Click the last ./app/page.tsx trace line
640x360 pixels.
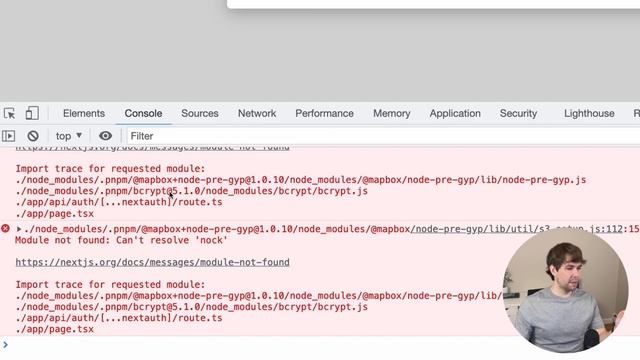(x=55, y=329)
